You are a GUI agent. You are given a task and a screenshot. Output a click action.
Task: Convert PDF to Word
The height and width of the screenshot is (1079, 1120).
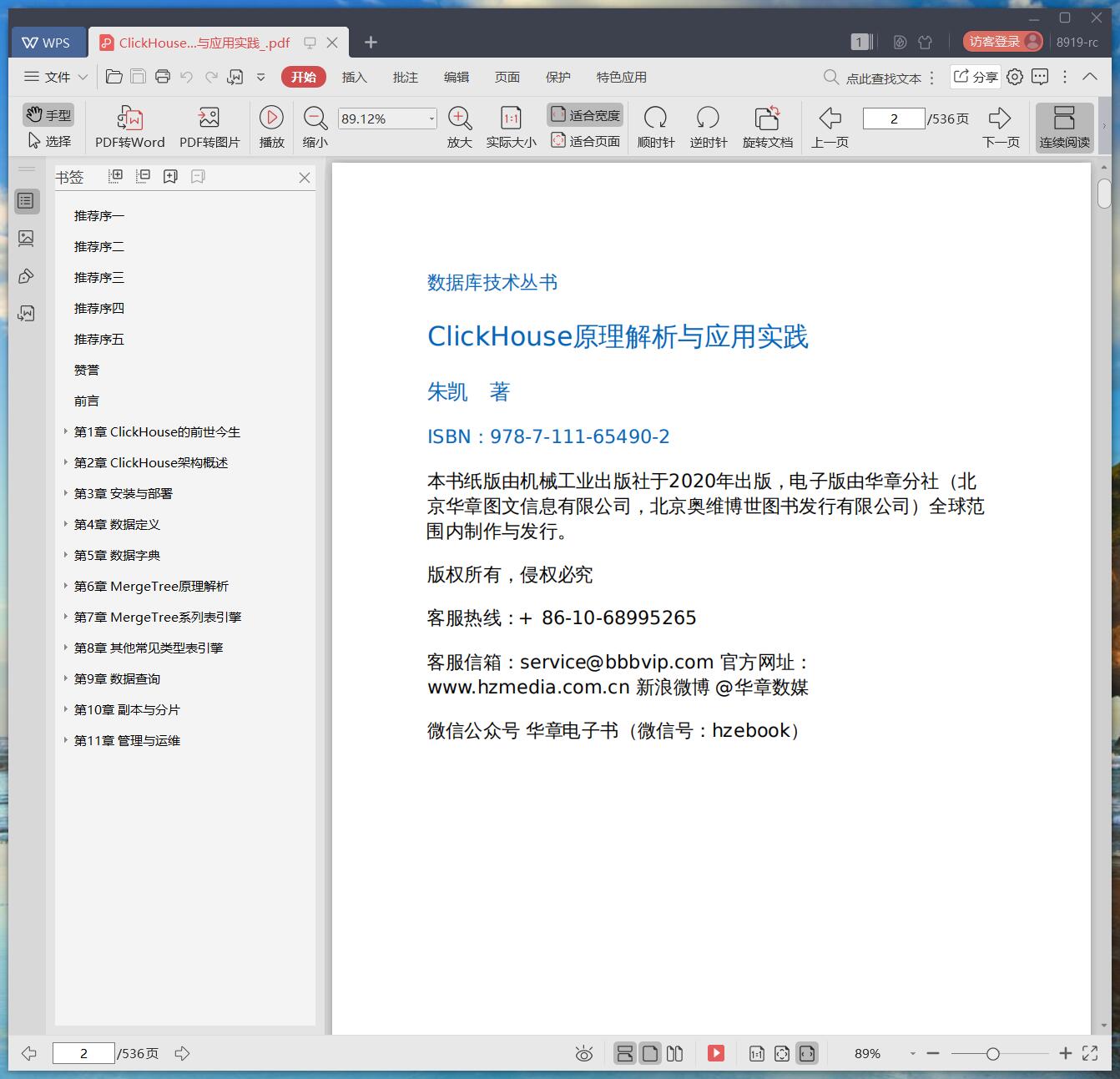click(130, 127)
